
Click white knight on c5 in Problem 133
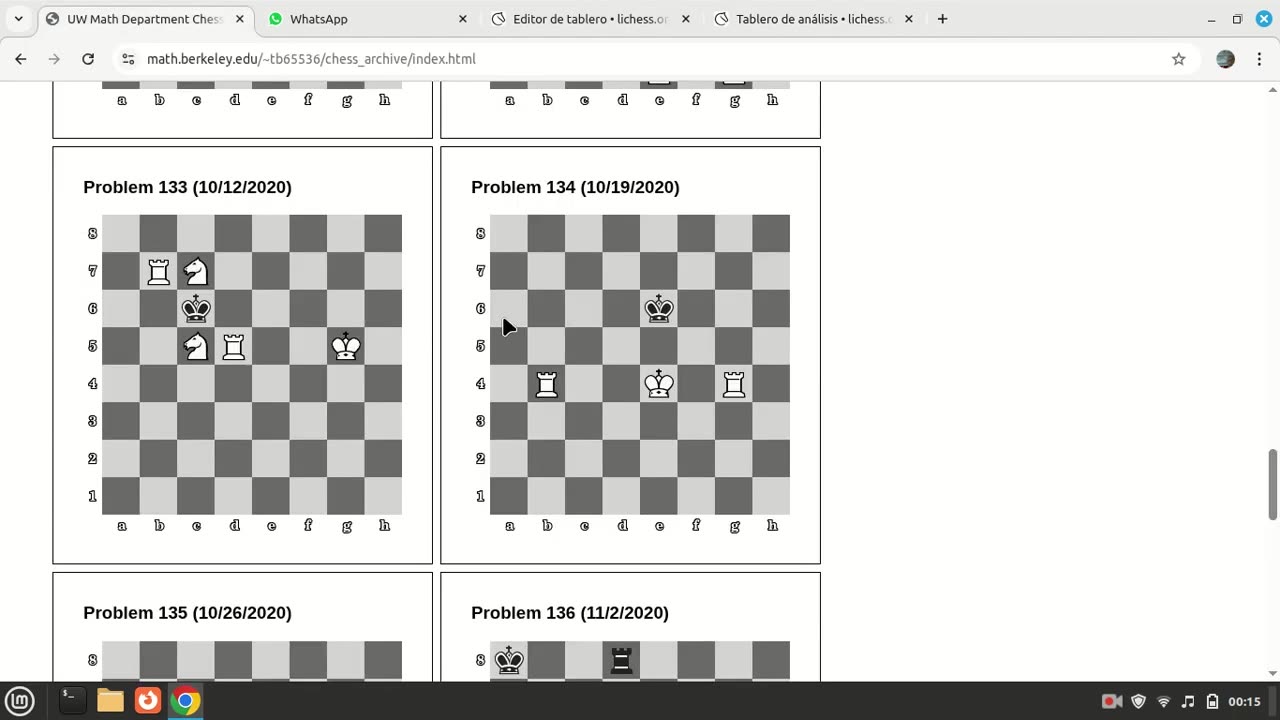[196, 346]
